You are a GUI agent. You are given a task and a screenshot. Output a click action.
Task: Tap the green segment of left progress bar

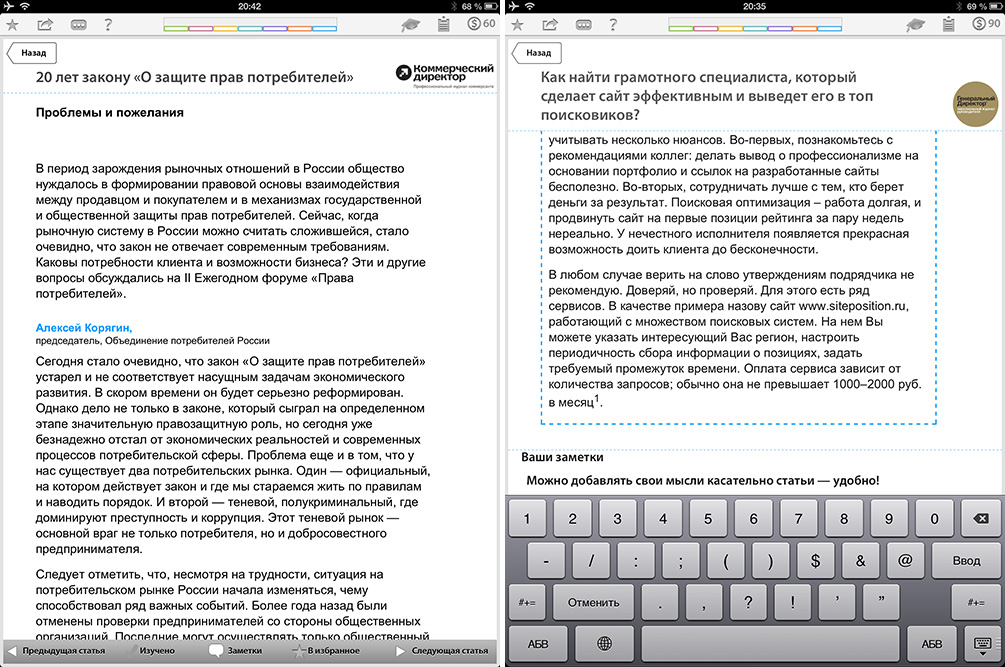[176, 28]
